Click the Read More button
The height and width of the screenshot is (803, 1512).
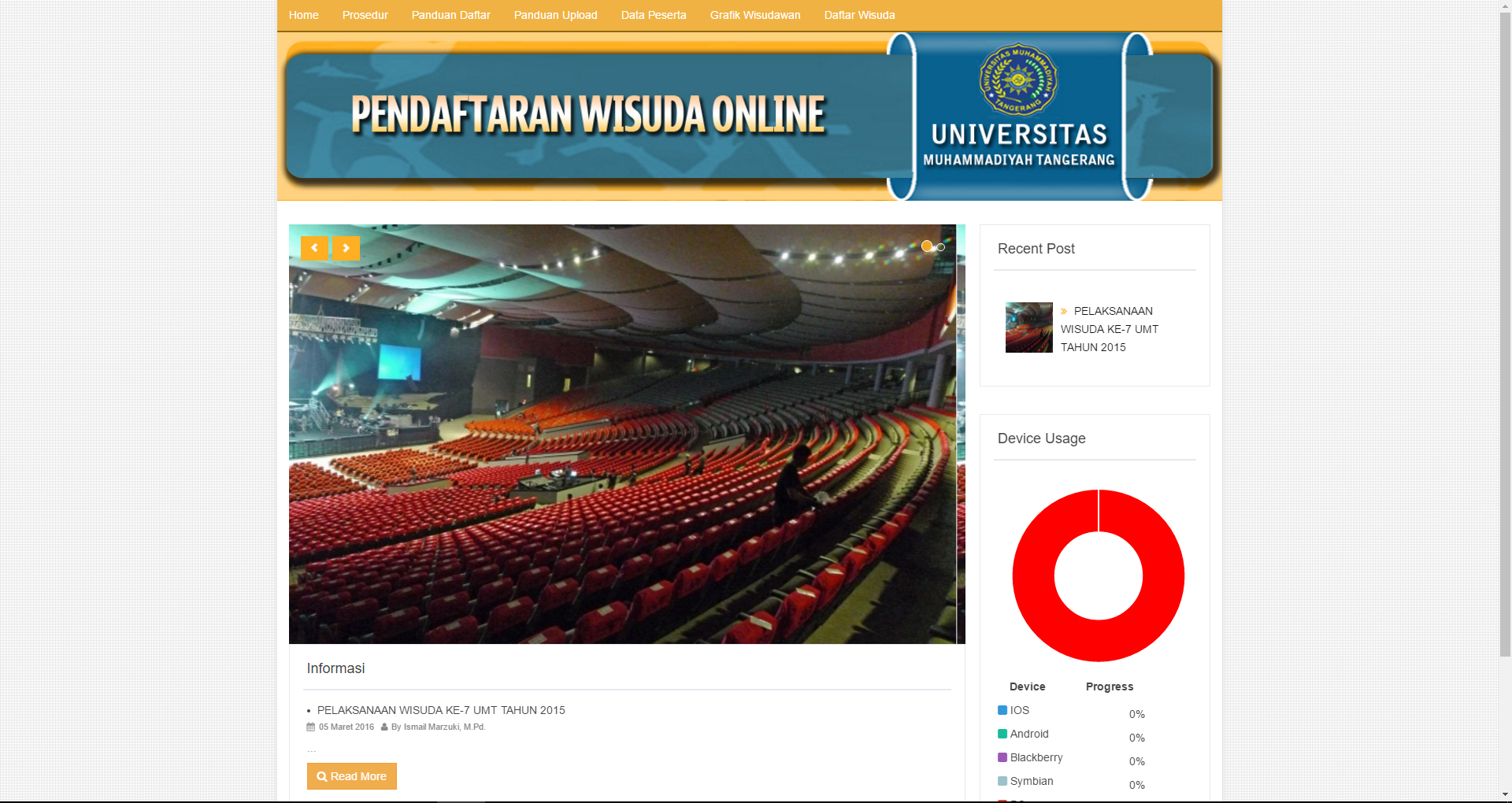[x=352, y=776]
